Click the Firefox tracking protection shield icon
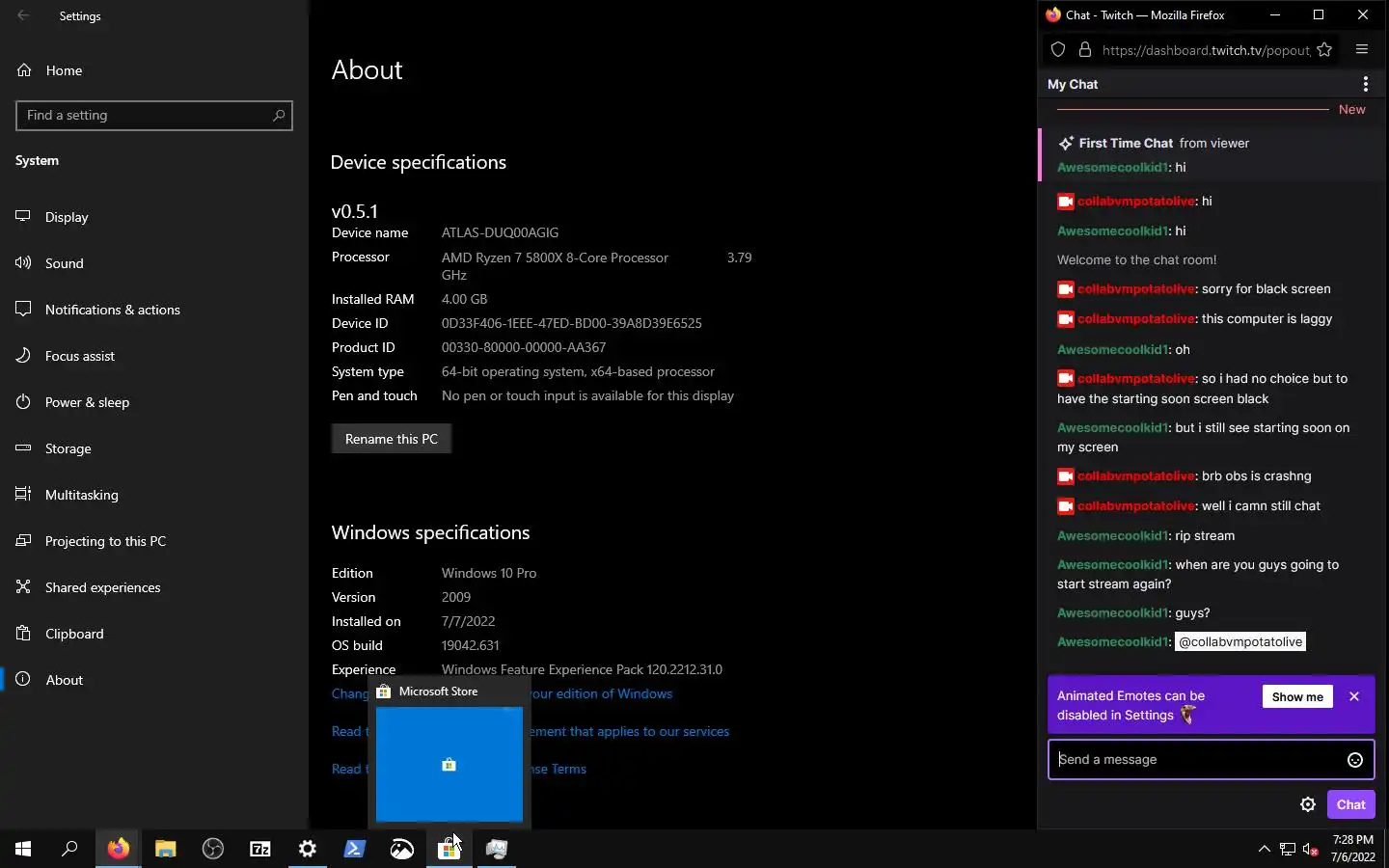The height and width of the screenshot is (868, 1389). point(1058,50)
